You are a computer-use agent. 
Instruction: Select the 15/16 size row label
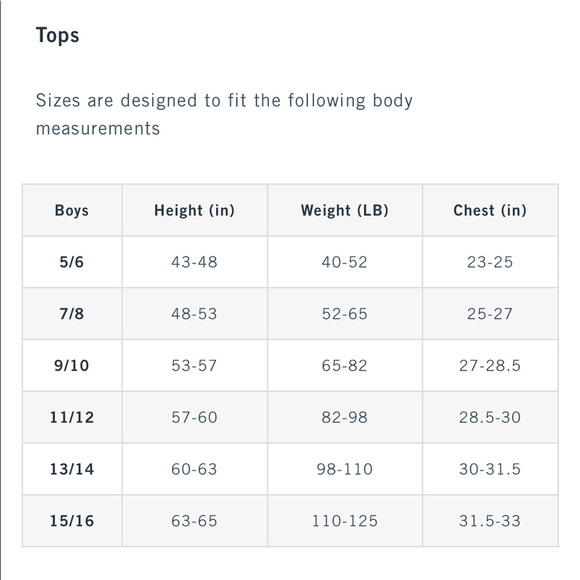click(72, 521)
